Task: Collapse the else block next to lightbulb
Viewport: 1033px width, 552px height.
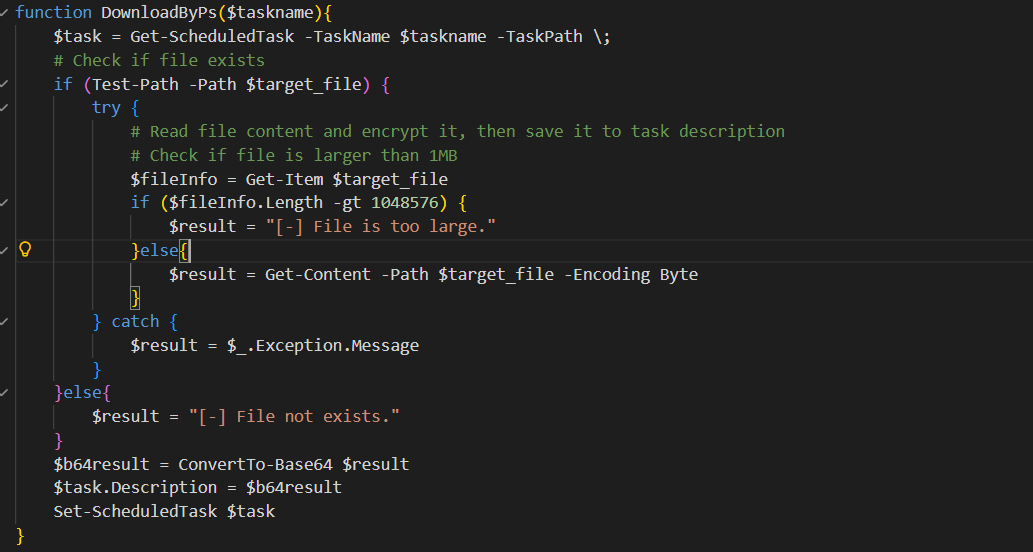Action: click(x=4, y=250)
